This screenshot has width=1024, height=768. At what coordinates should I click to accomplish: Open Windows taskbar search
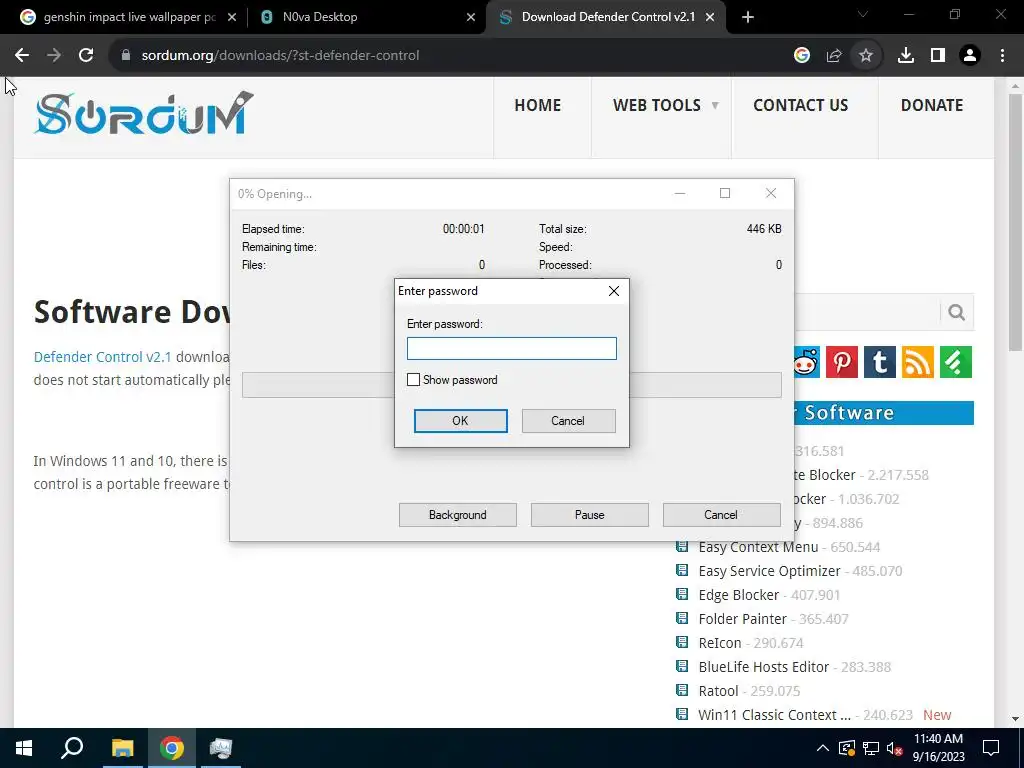point(72,748)
